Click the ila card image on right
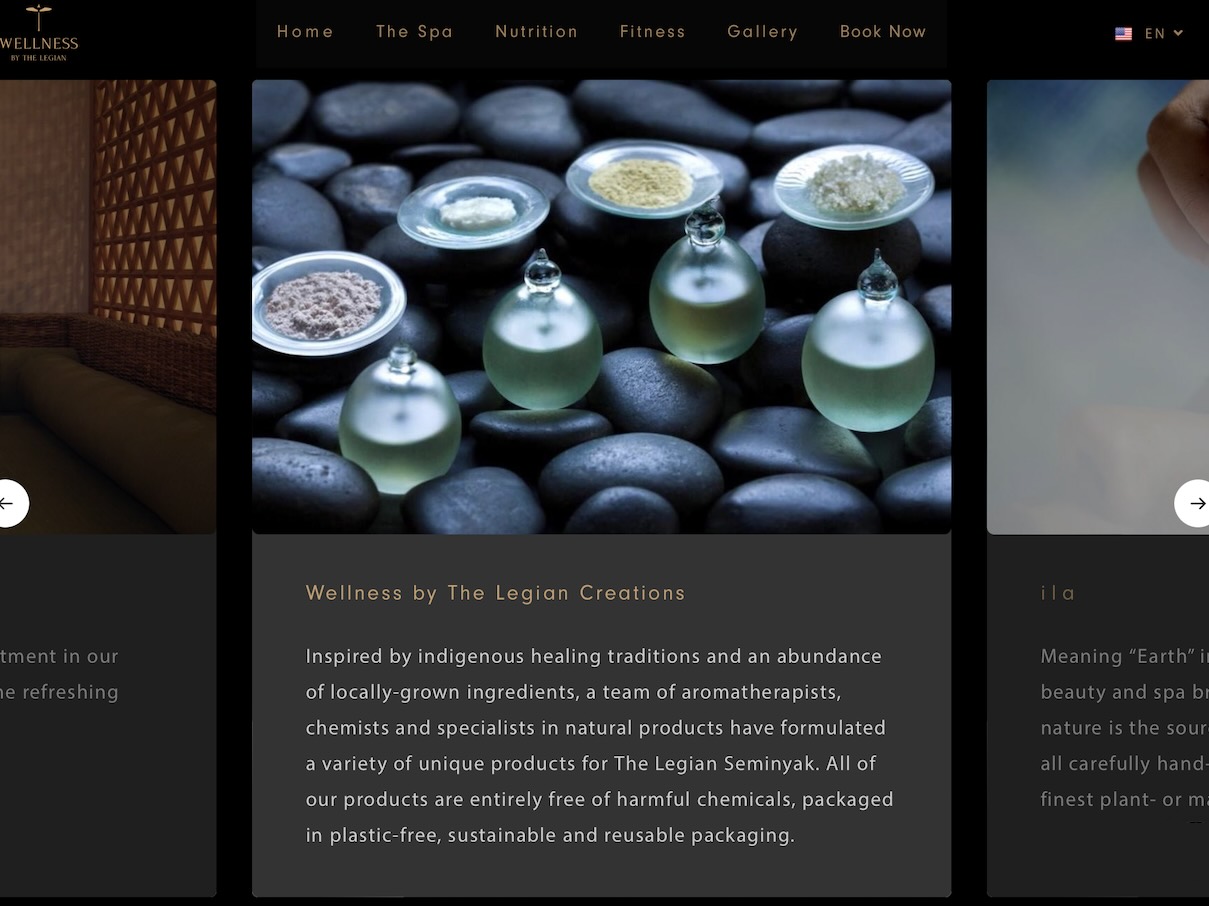The image size is (1209, 906). click(1098, 307)
